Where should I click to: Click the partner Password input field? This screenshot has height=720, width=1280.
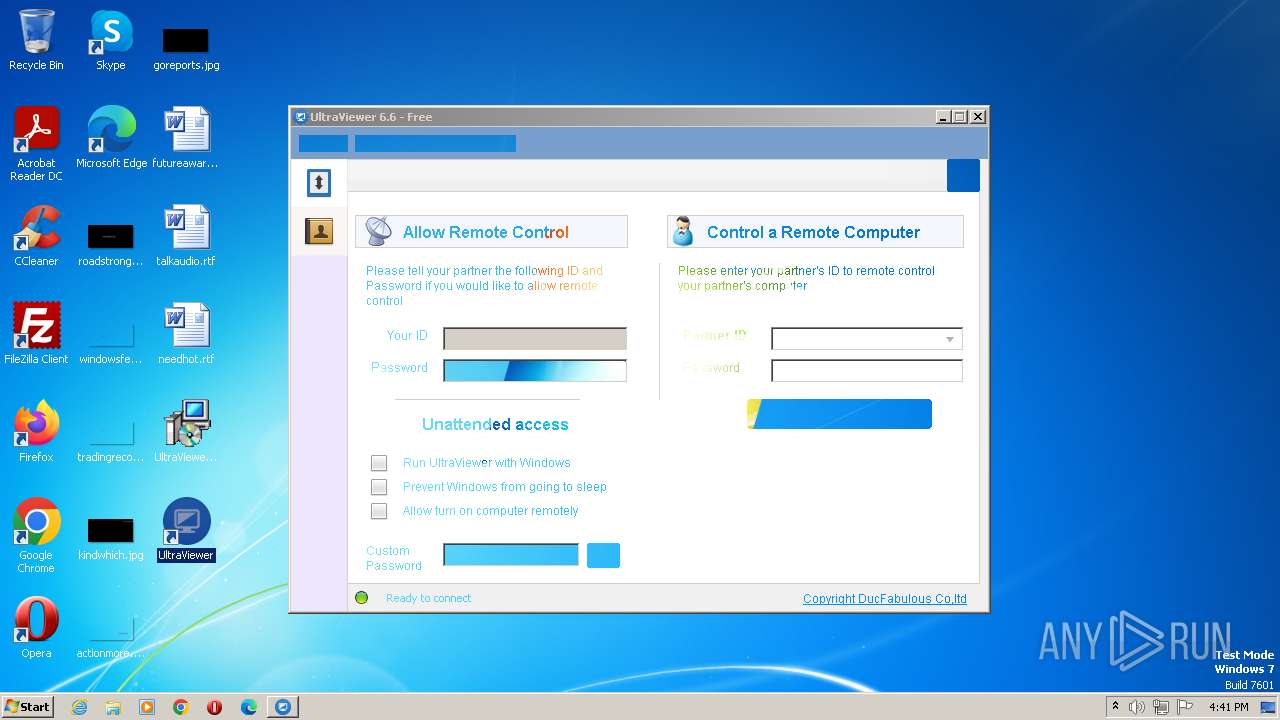pyautogui.click(x=867, y=371)
